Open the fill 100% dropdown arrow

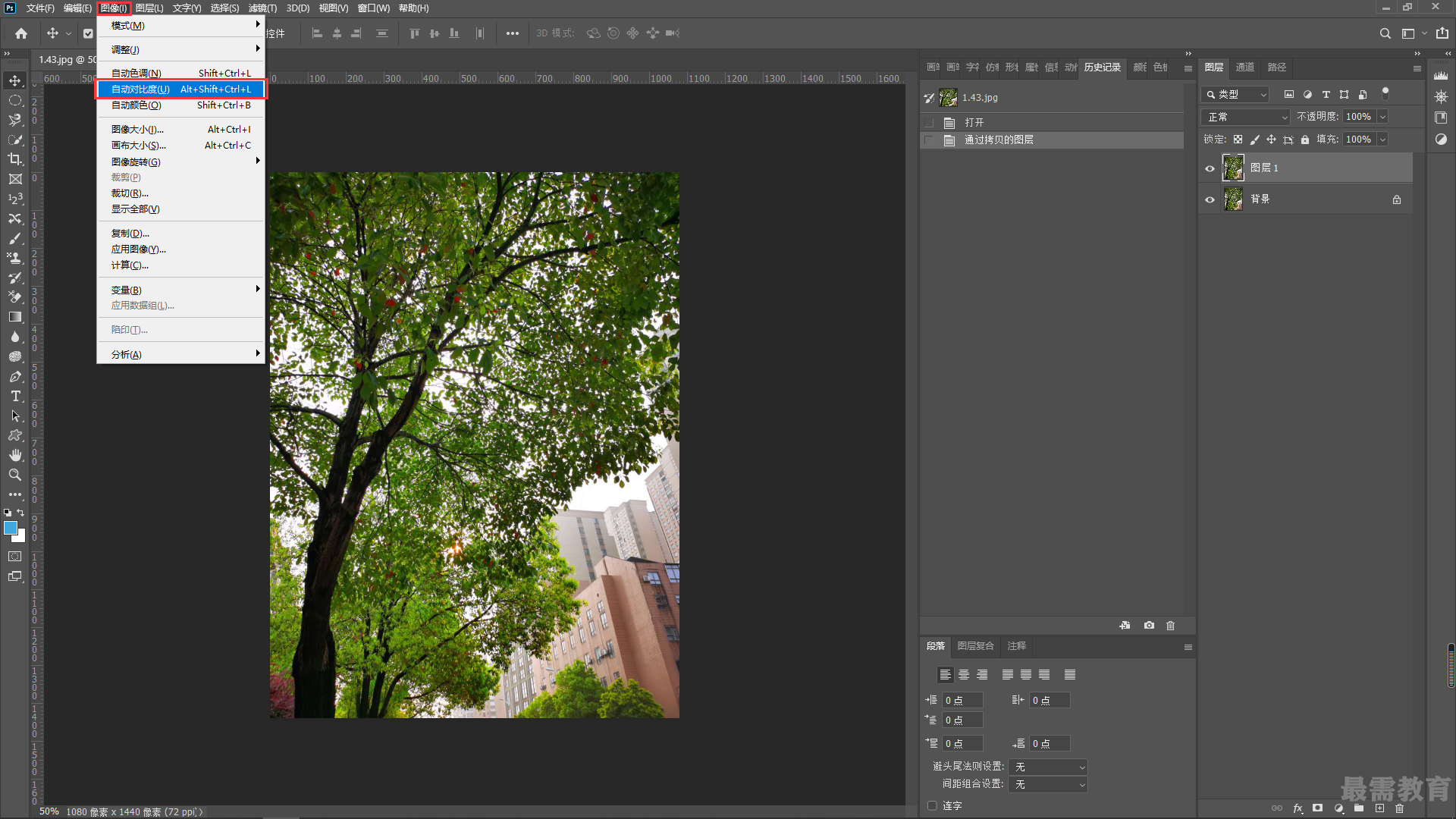(1382, 140)
